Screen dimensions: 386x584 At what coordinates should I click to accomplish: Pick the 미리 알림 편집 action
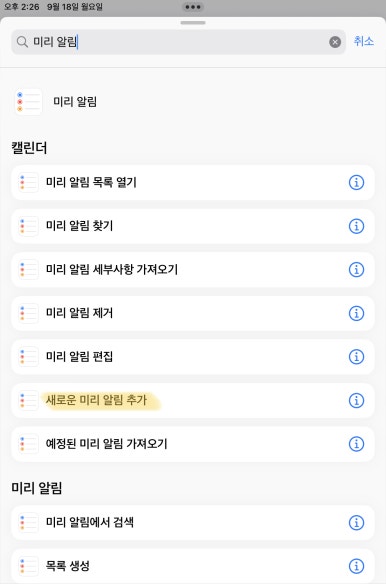tap(193, 357)
